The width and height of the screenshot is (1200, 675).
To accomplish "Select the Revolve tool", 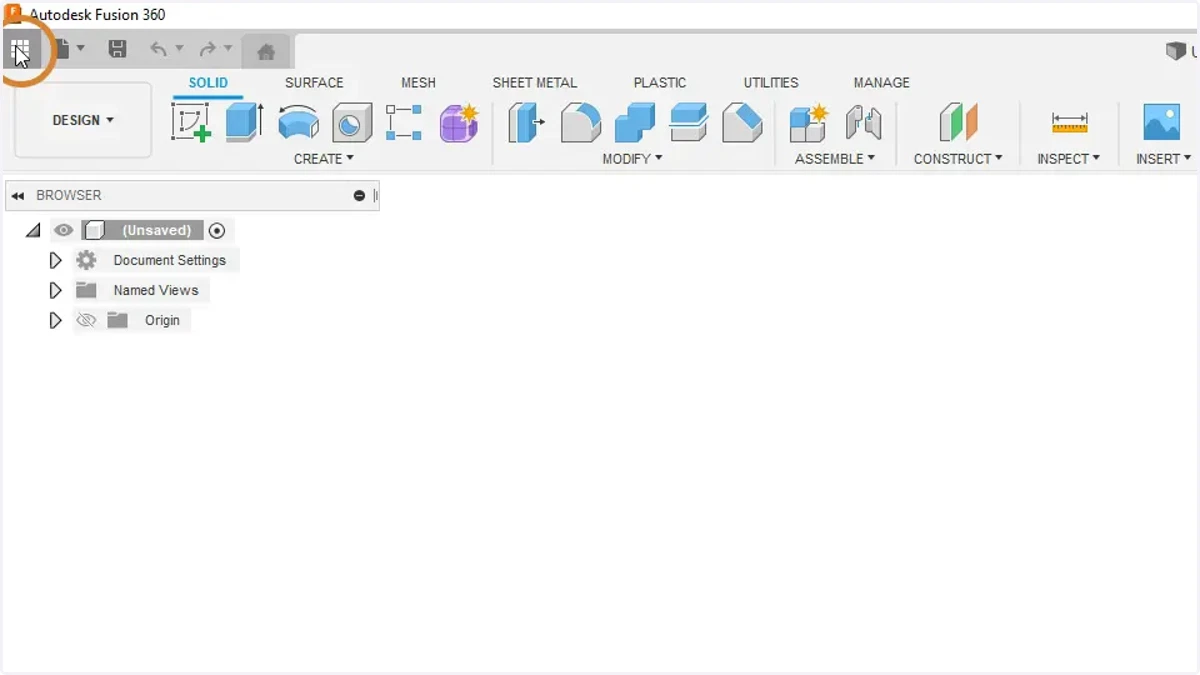I will 298,123.
